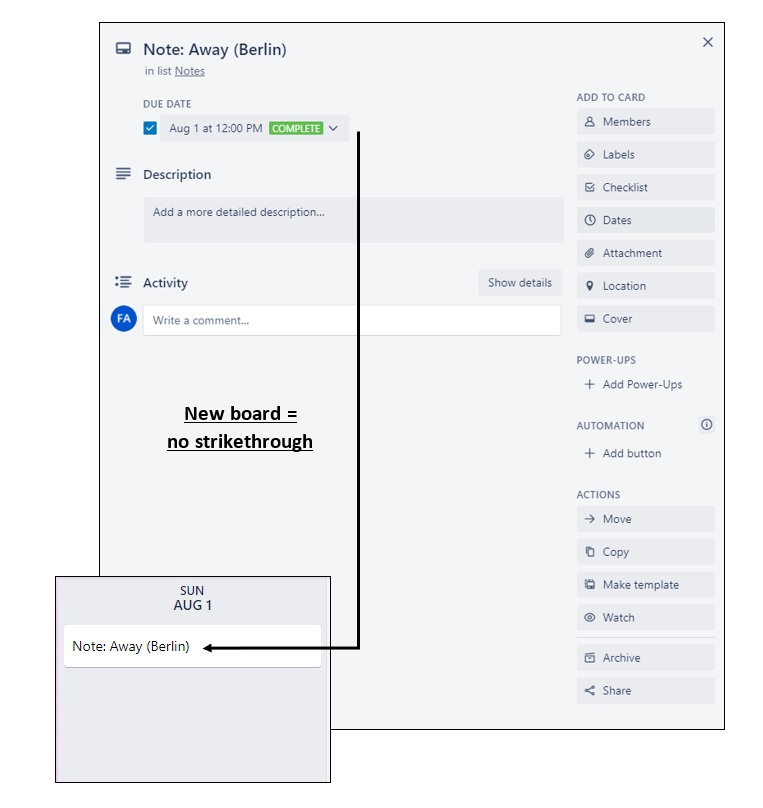
Task: Select the Copy action
Action: [x=645, y=552]
